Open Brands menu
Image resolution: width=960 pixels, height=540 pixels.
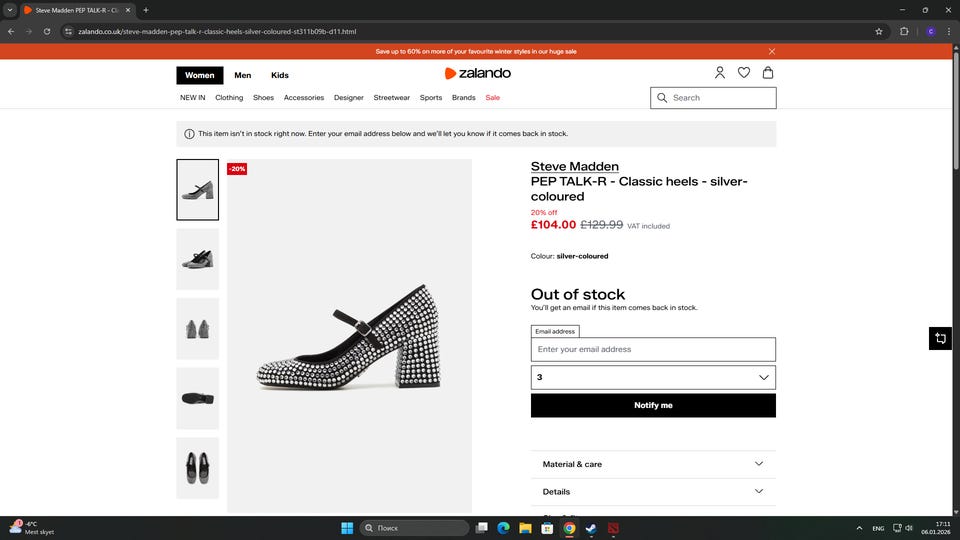[x=463, y=98]
